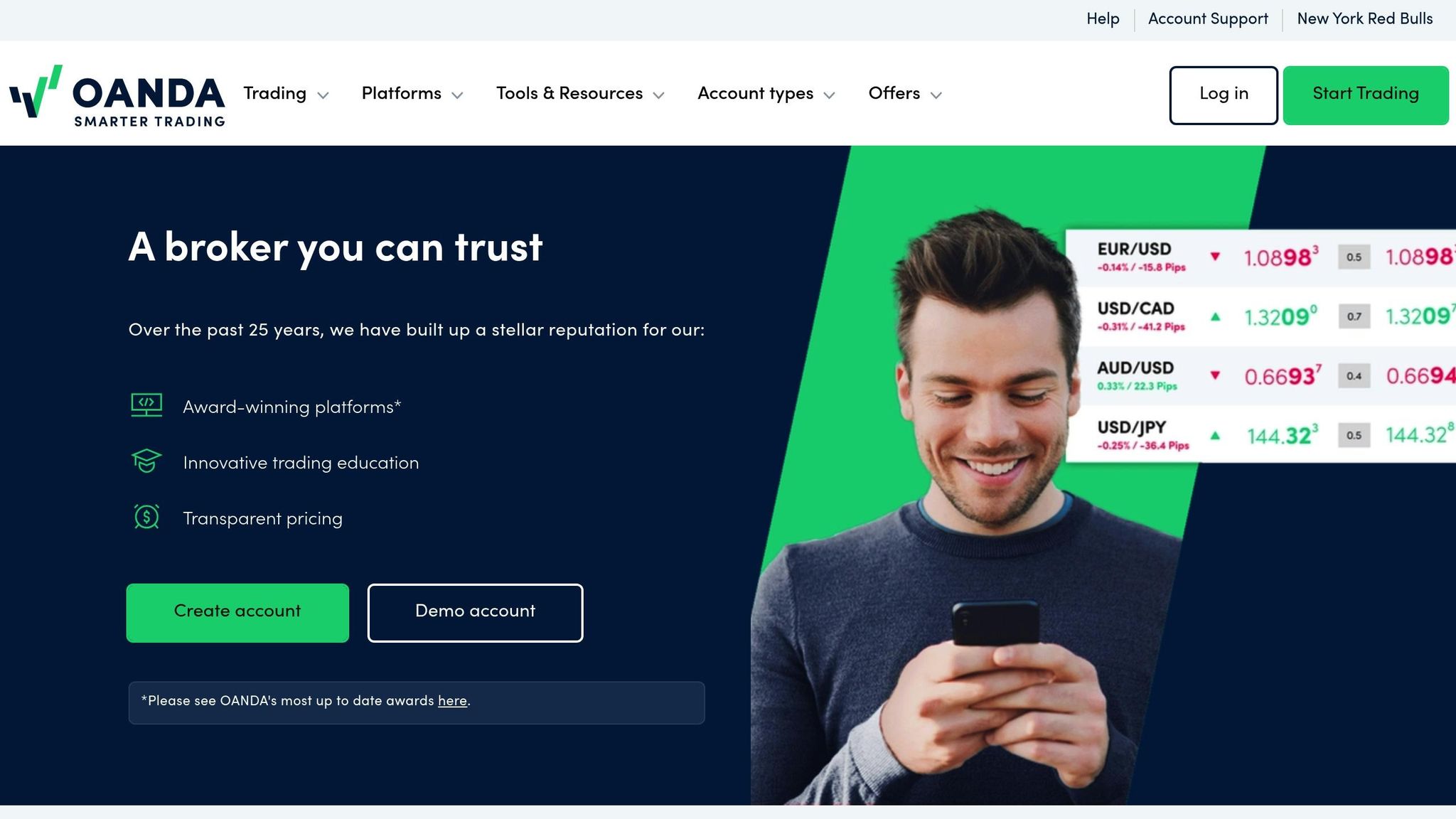Expand the Platforms dropdown chevron
This screenshot has height=819, width=1456.
pyautogui.click(x=457, y=95)
